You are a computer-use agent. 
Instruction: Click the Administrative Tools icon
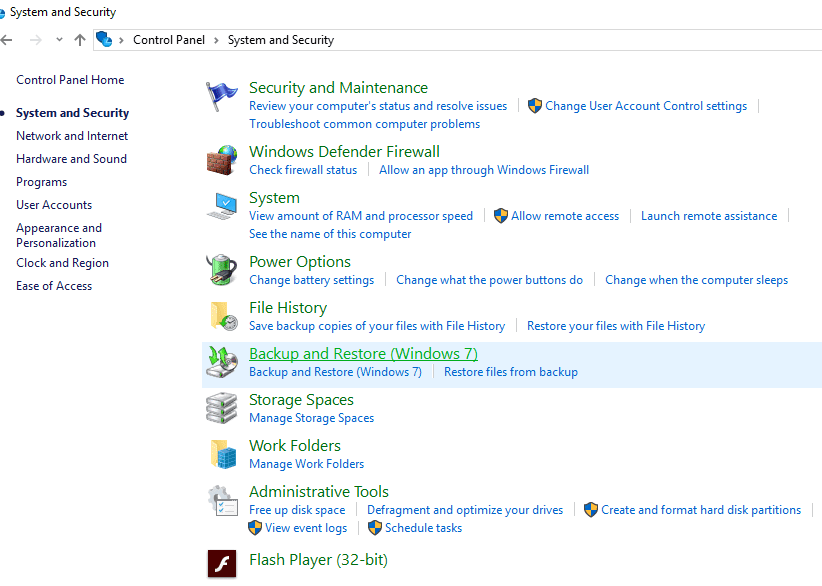[222, 500]
